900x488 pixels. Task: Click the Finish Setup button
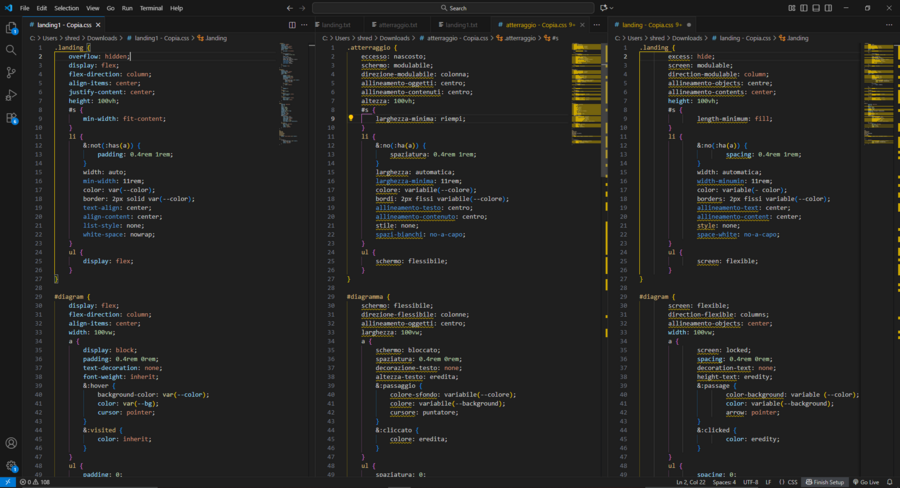click(825, 482)
